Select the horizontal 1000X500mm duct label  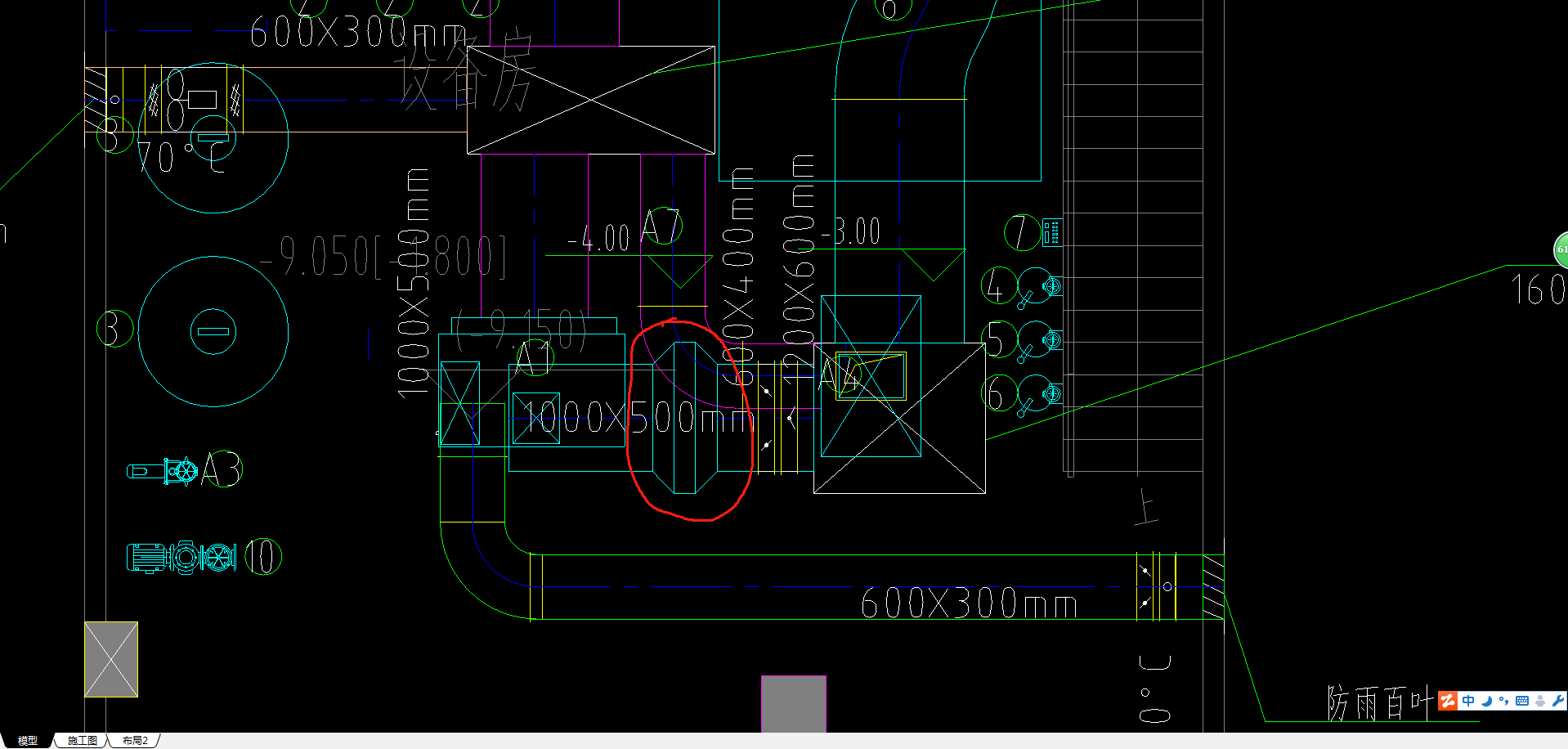click(x=638, y=418)
